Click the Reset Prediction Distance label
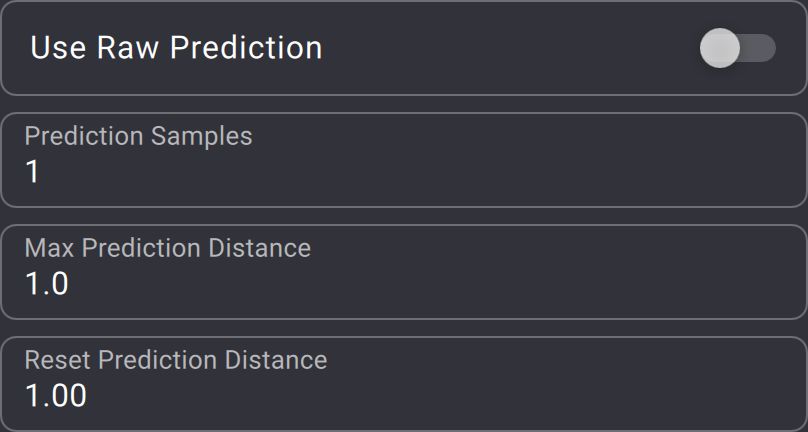This screenshot has height=432, width=808. (175, 360)
